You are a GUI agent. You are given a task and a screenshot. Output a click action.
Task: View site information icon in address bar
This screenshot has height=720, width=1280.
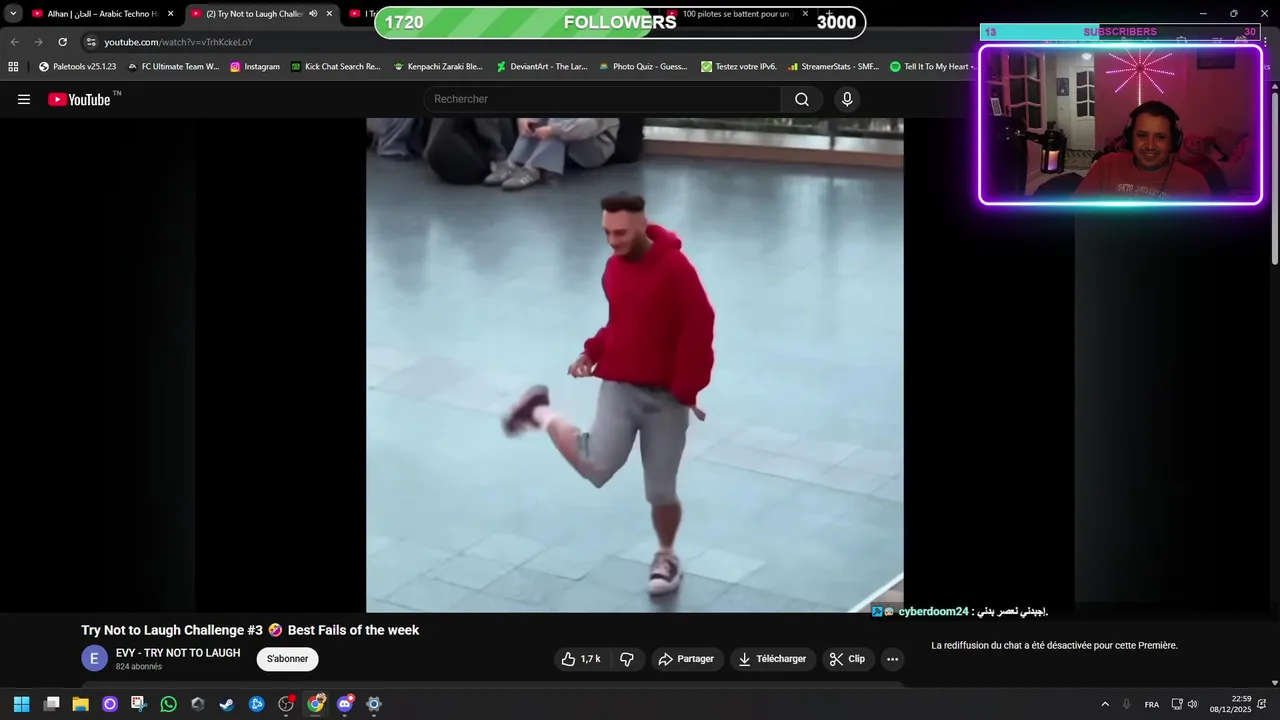pos(91,42)
